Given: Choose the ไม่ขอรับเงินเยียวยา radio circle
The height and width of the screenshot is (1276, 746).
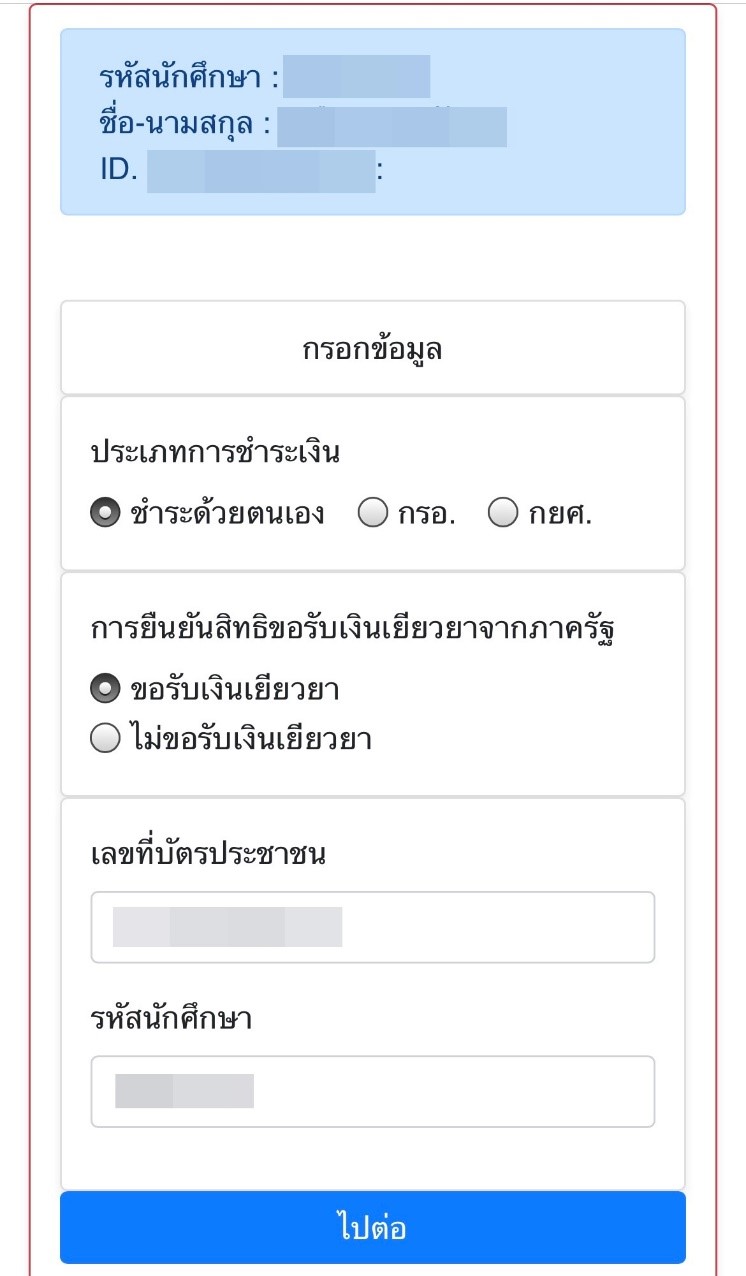Looking at the screenshot, I should [105, 739].
